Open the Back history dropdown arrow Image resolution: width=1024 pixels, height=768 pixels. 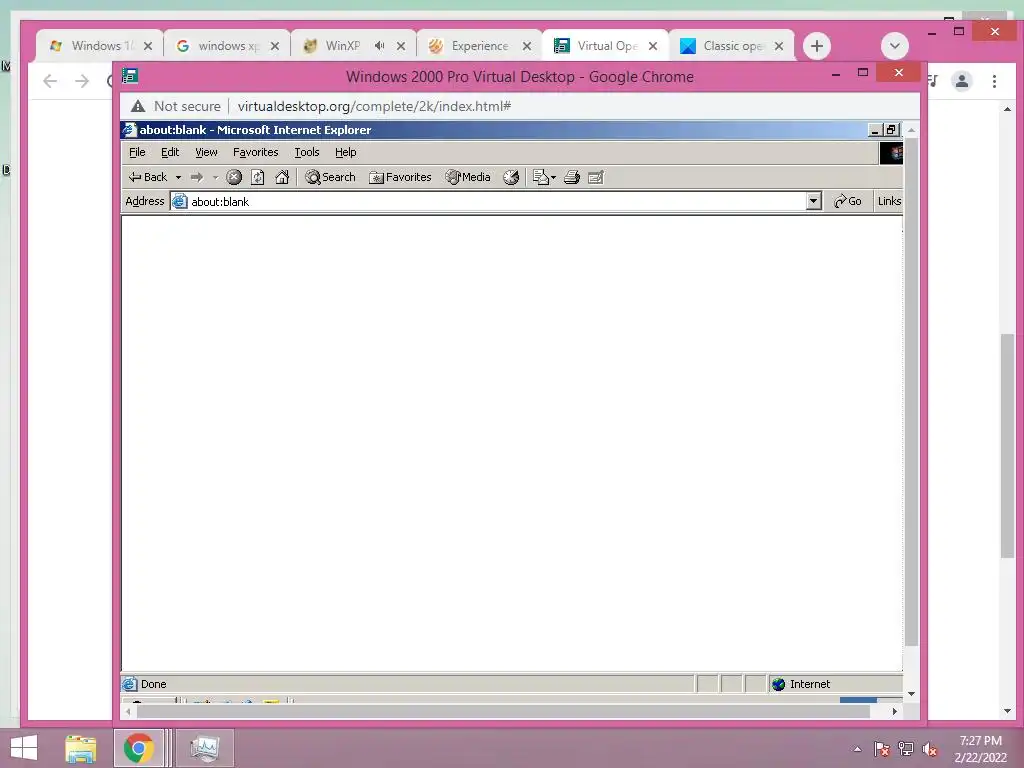pyautogui.click(x=178, y=178)
